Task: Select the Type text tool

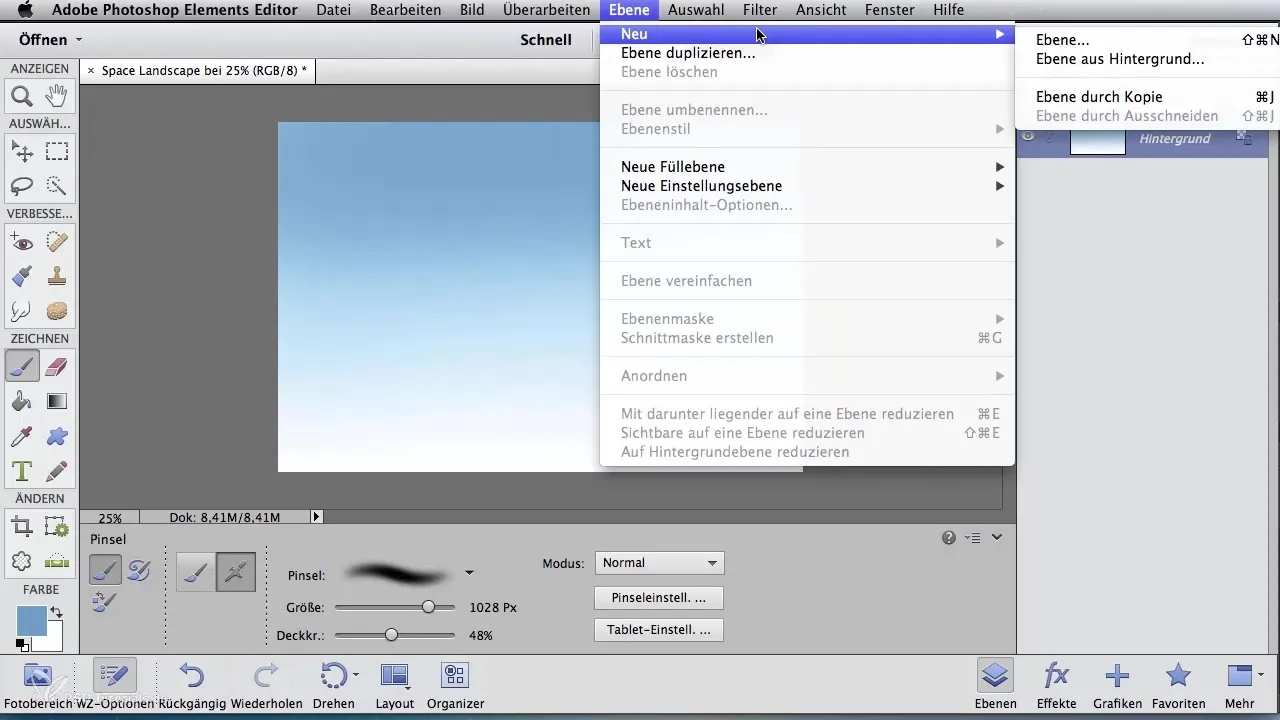Action: click(x=22, y=470)
